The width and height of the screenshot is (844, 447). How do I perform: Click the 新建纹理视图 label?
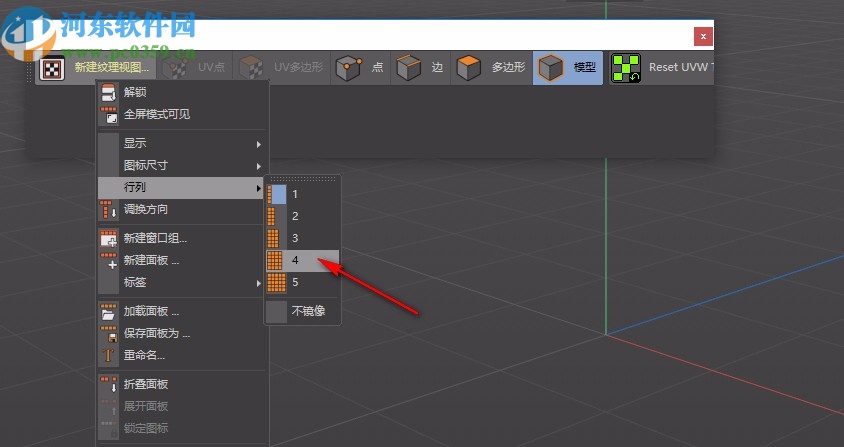click(112, 67)
